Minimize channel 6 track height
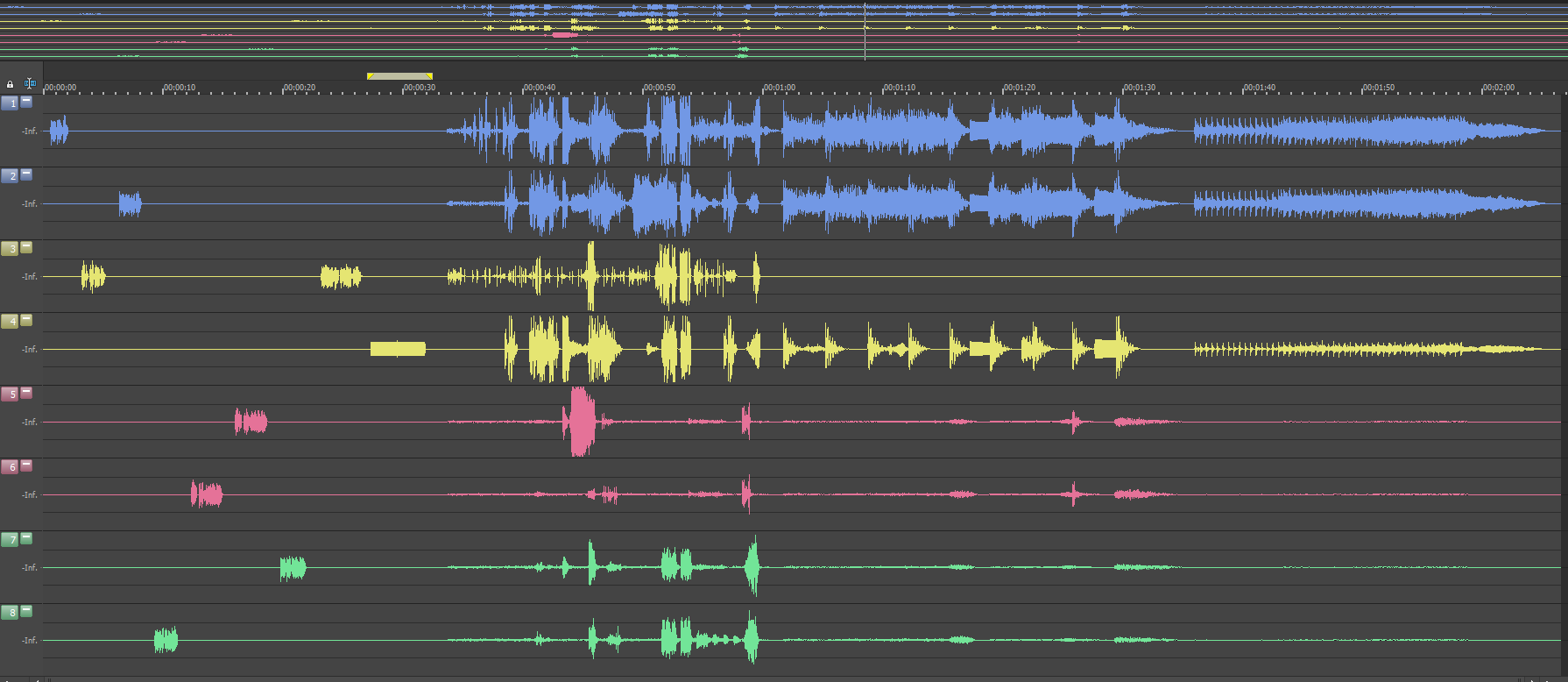 pyautogui.click(x=26, y=465)
